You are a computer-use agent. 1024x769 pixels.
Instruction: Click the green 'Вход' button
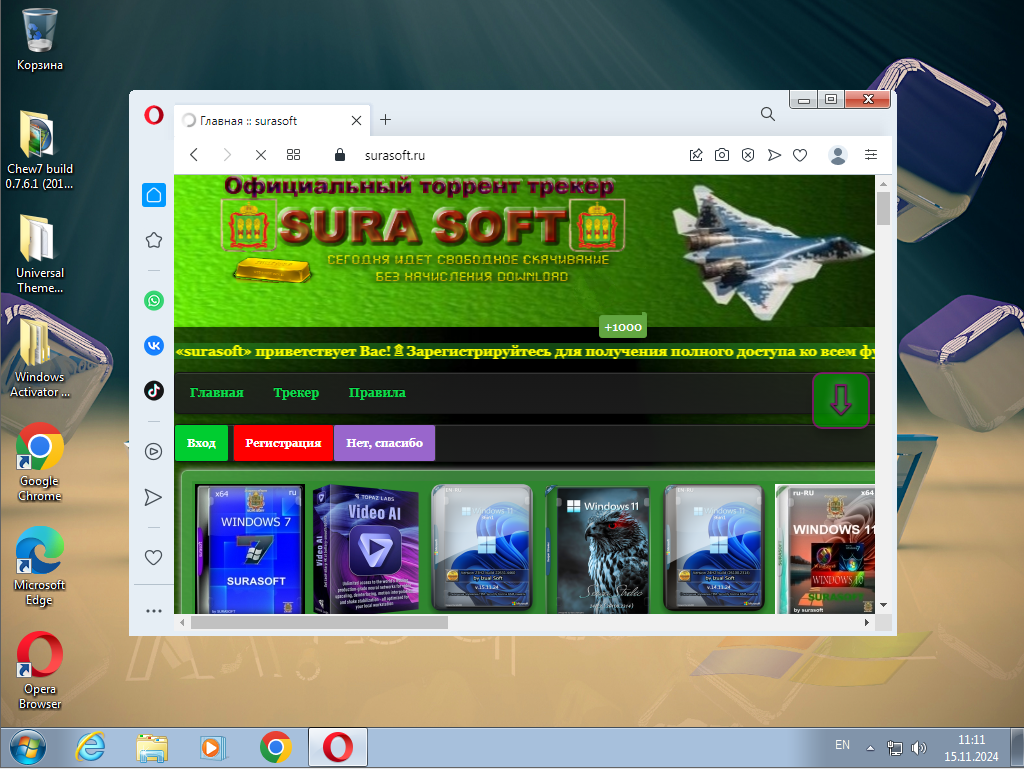pos(201,443)
